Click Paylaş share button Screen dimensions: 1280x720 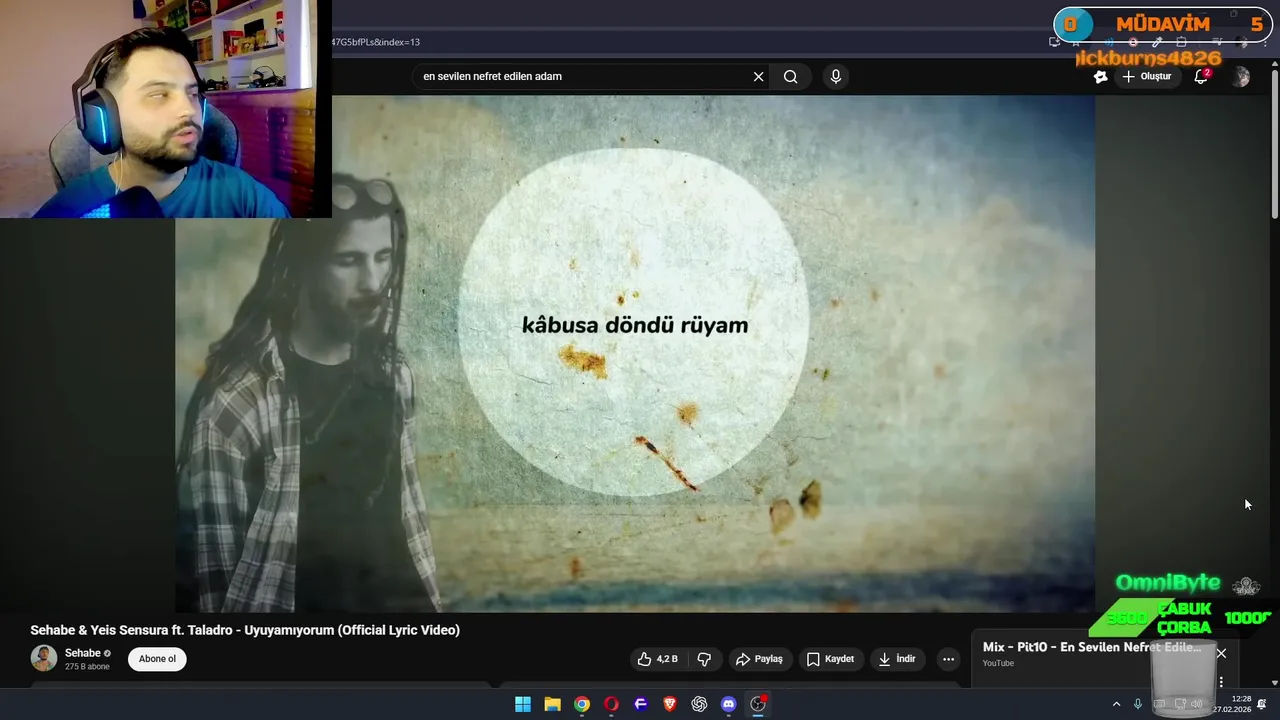coord(759,659)
